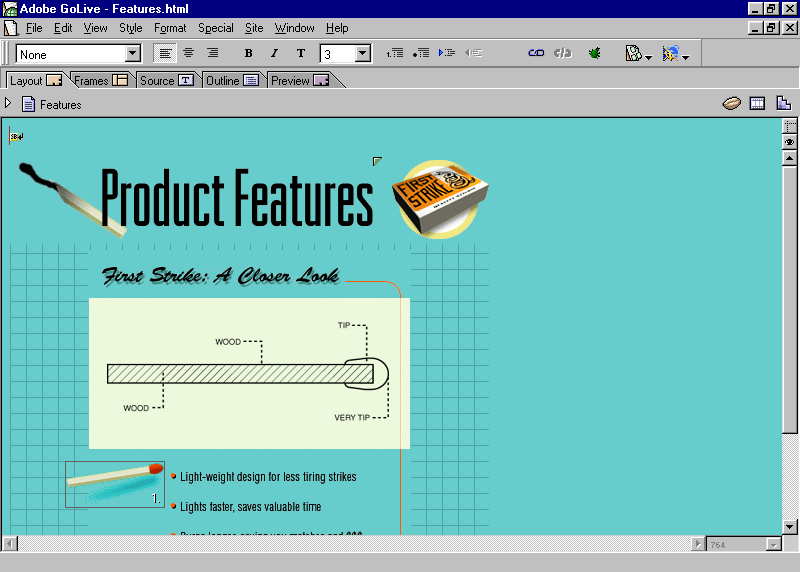Click the remove link icon
The image size is (800, 572).
coord(563,53)
